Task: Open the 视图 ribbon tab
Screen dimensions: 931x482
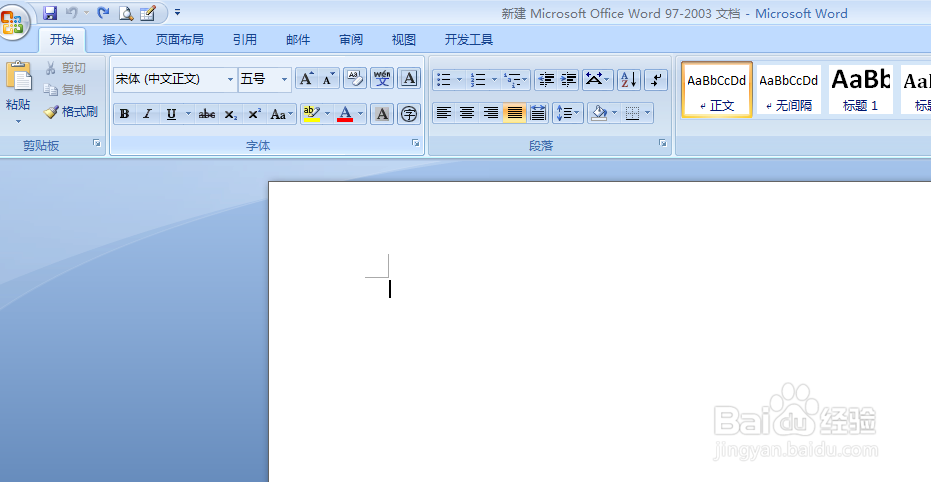Action: pos(404,40)
